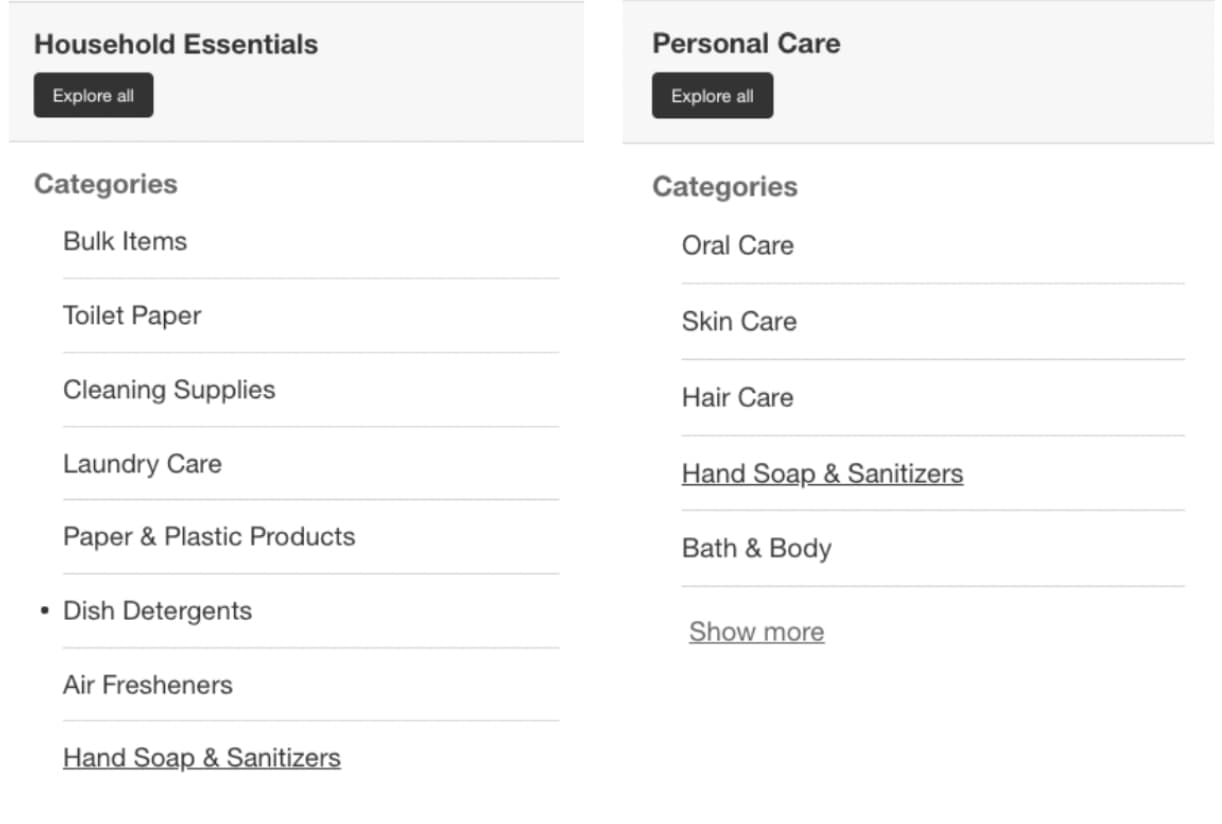Click Explore all under Household Essentials
Viewport: 1222px width, 824px height.
point(93,95)
